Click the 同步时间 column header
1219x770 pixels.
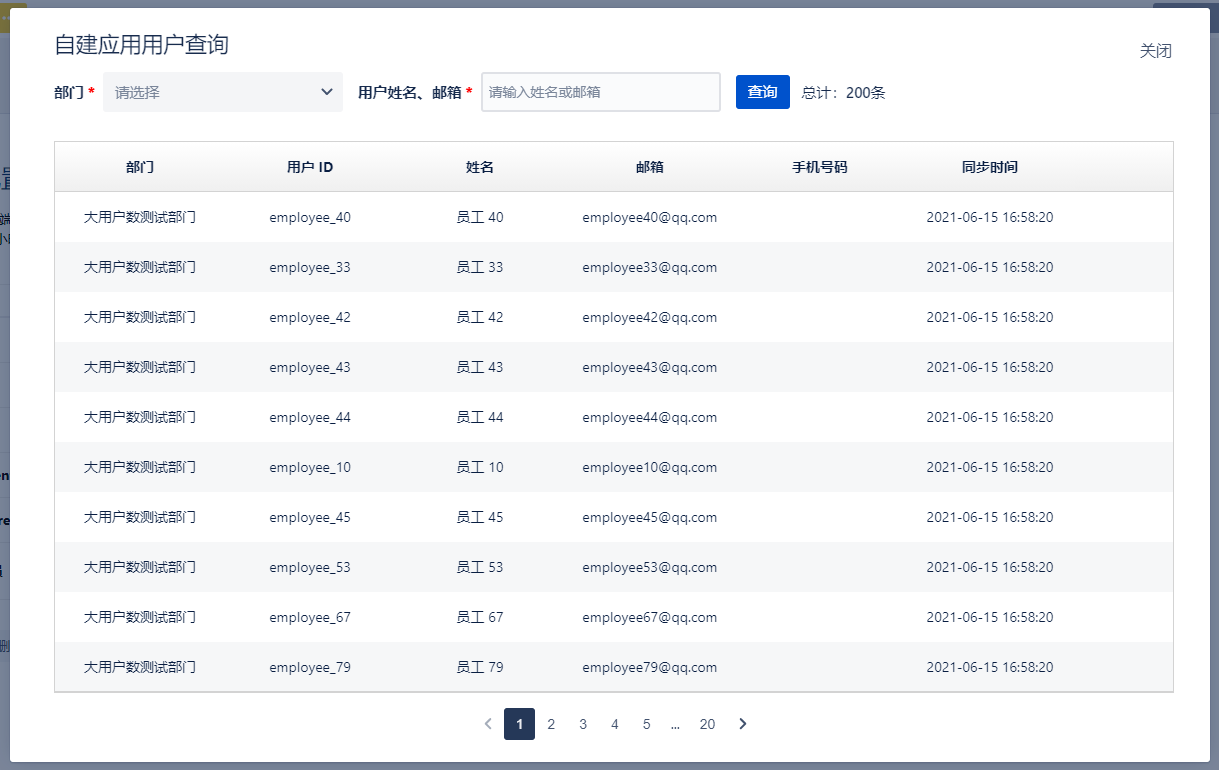(x=989, y=167)
